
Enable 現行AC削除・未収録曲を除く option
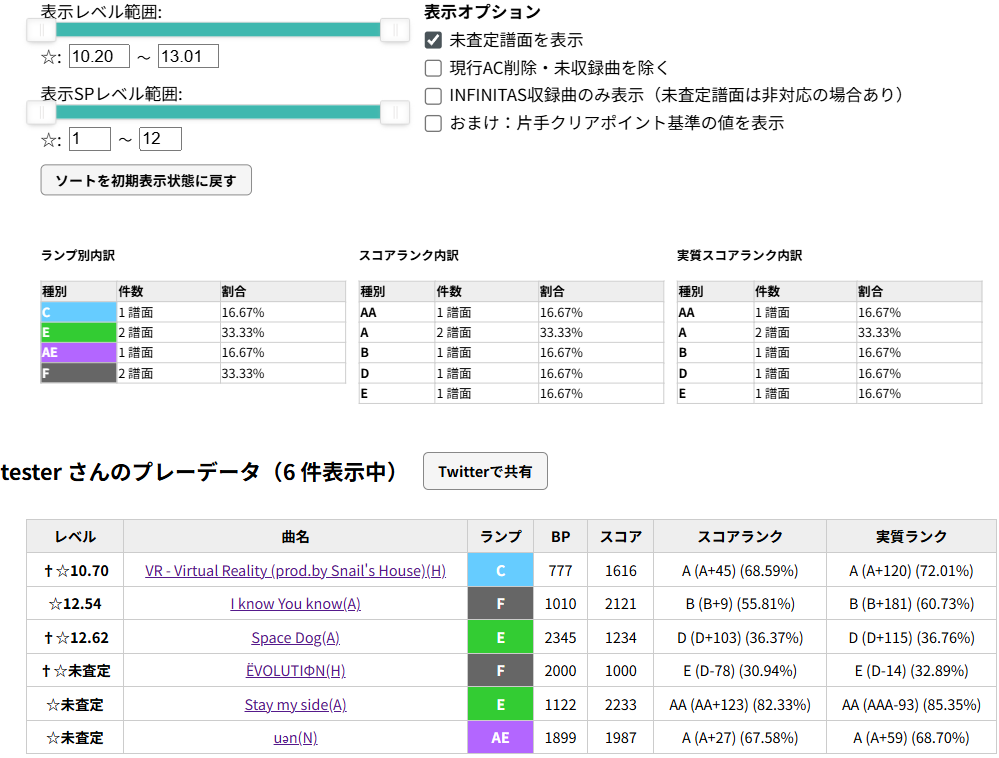tap(434, 68)
